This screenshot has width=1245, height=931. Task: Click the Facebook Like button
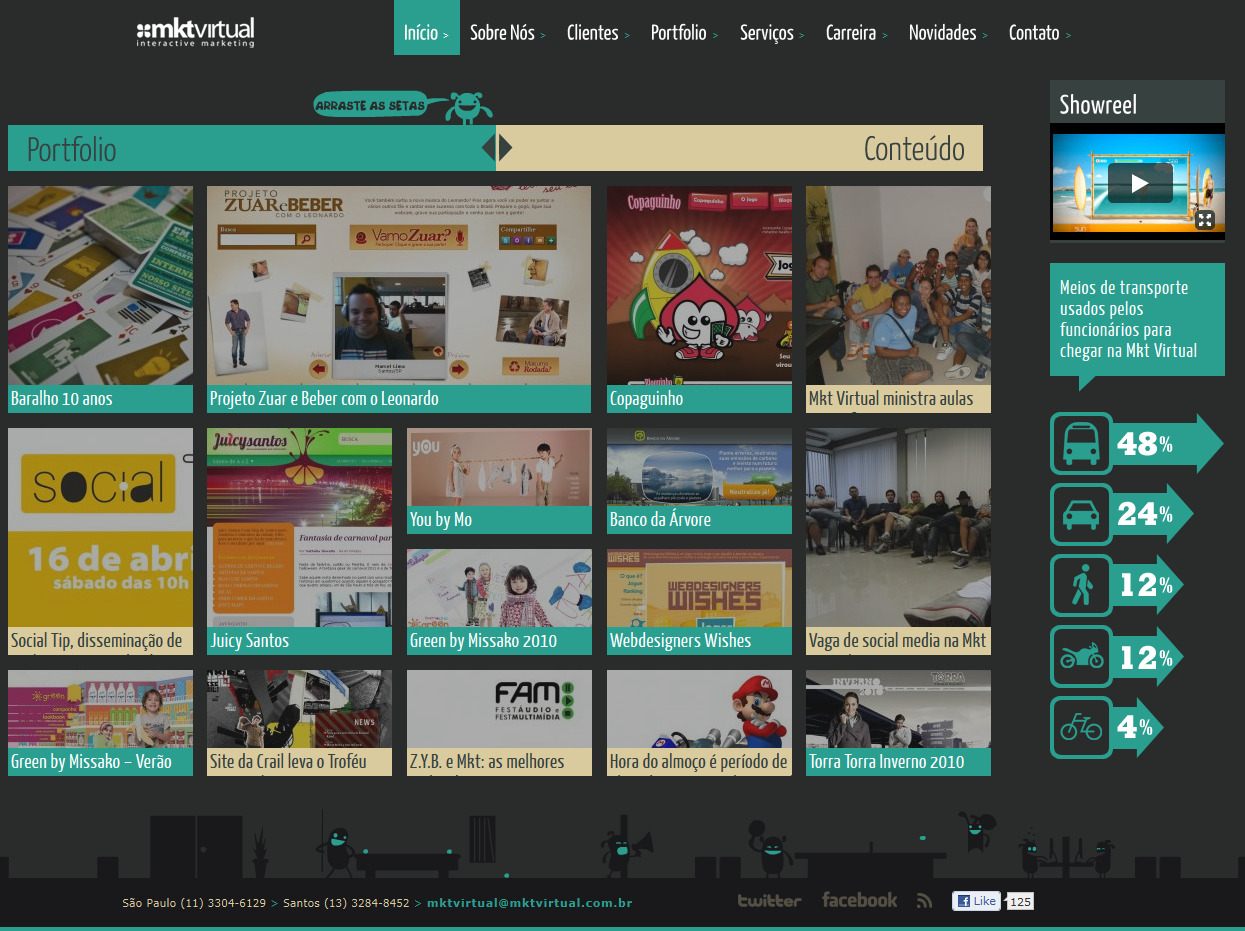pos(977,901)
